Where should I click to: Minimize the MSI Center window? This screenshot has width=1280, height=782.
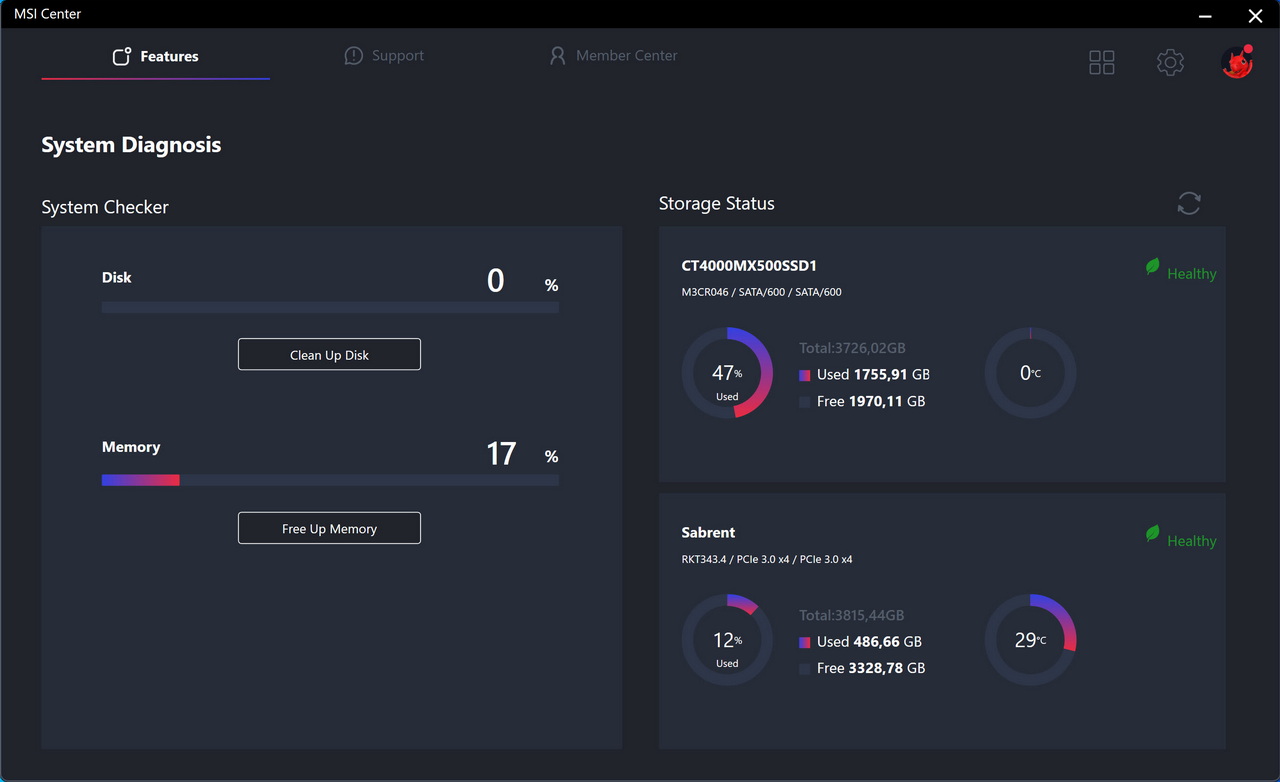click(x=1206, y=15)
